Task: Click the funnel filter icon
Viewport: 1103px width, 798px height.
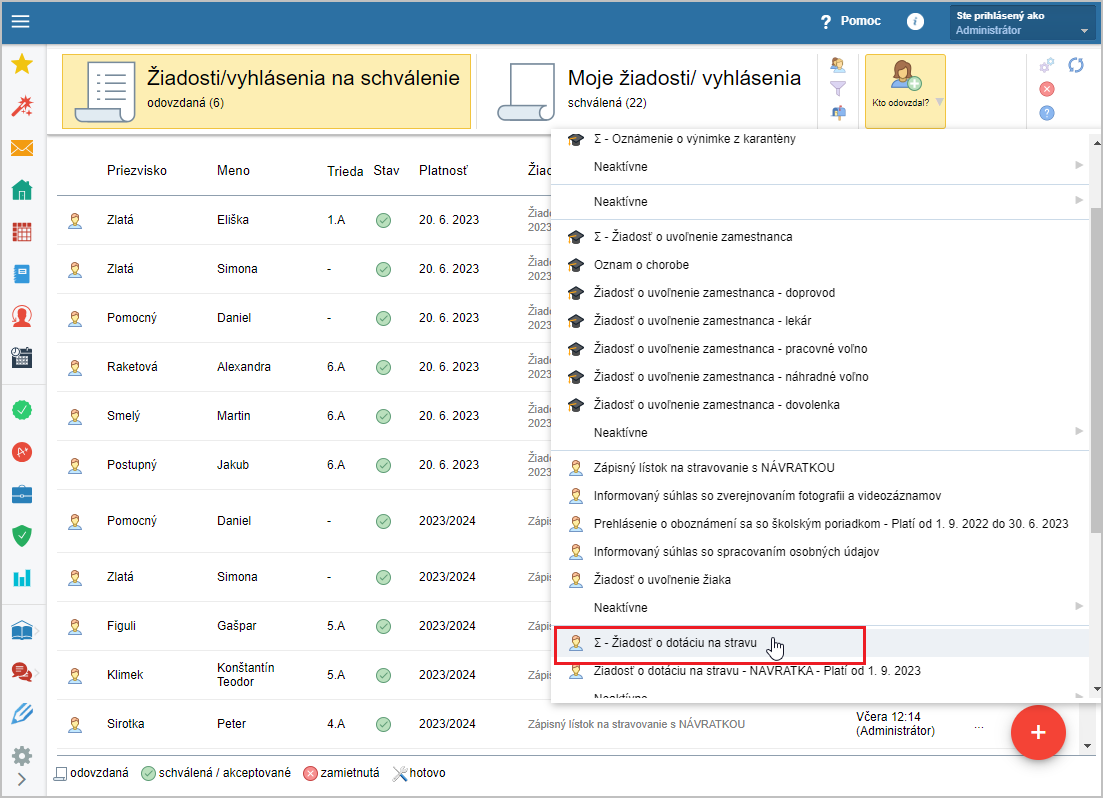Action: pos(838,89)
